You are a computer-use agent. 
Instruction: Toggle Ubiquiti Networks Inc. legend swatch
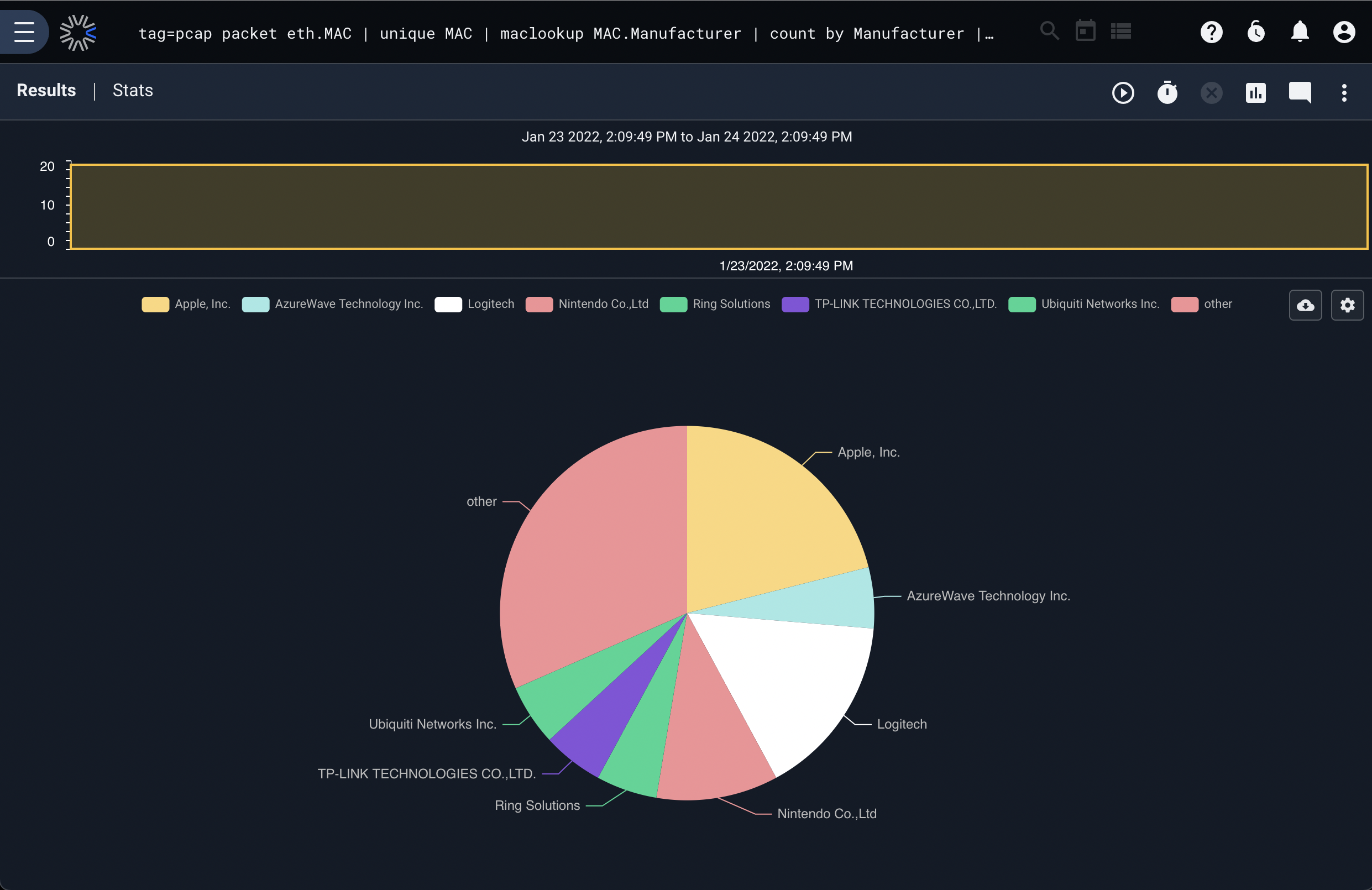(x=1022, y=305)
